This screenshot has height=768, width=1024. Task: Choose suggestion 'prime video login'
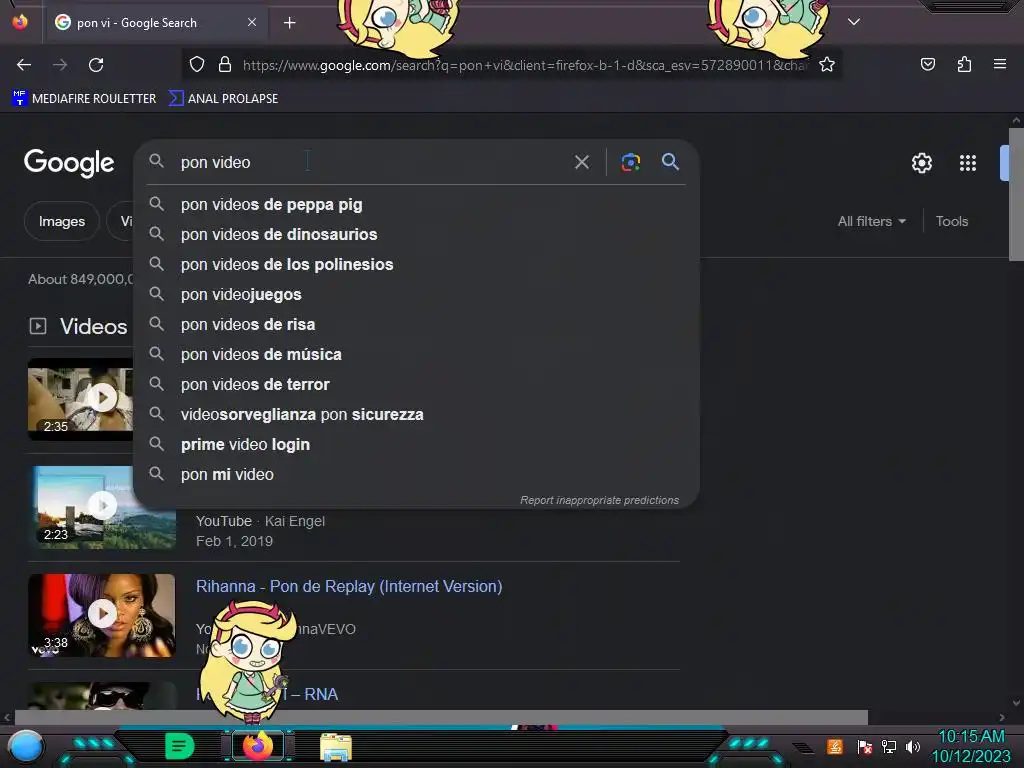point(416,445)
